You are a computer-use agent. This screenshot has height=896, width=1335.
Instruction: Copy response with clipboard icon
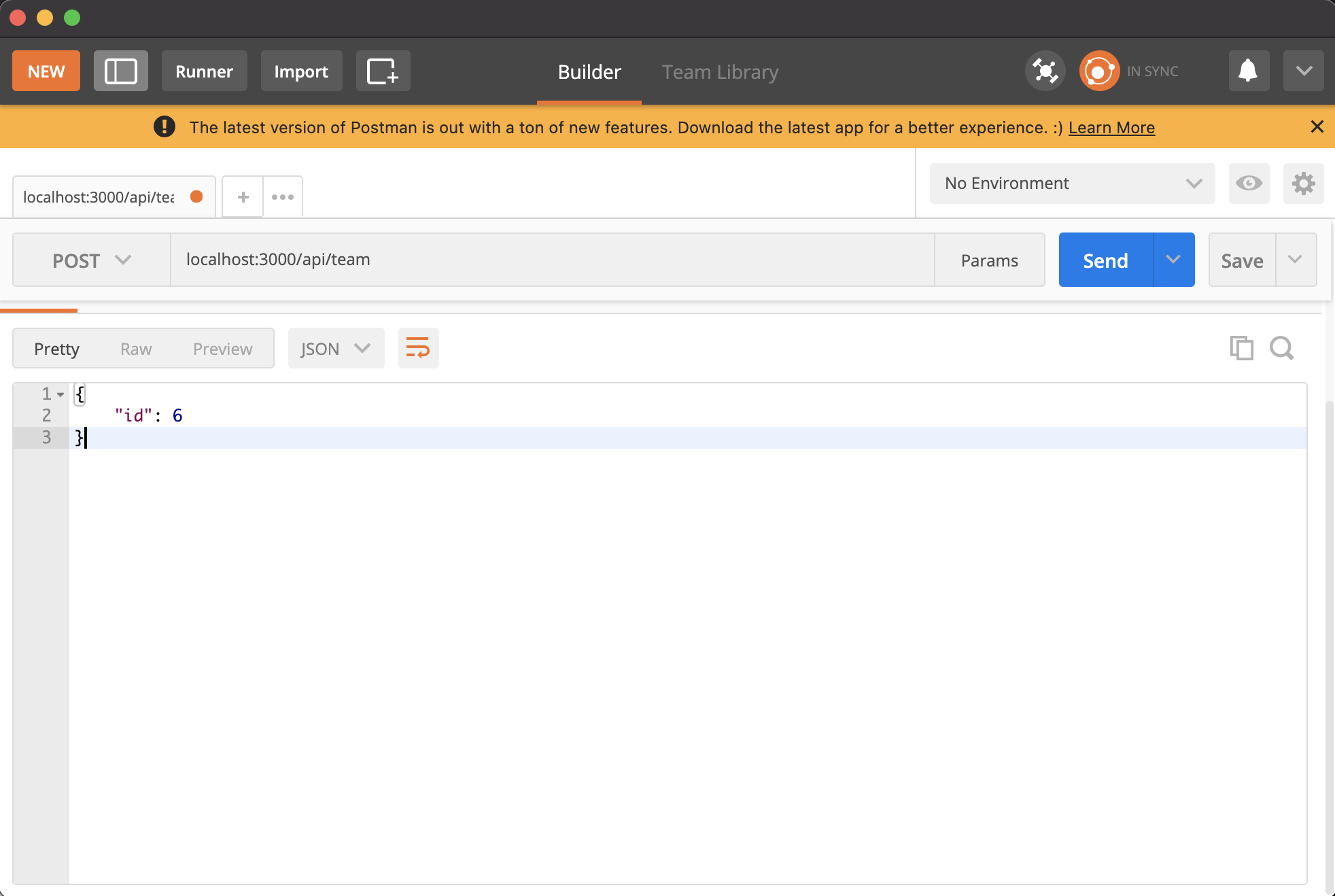click(x=1241, y=348)
